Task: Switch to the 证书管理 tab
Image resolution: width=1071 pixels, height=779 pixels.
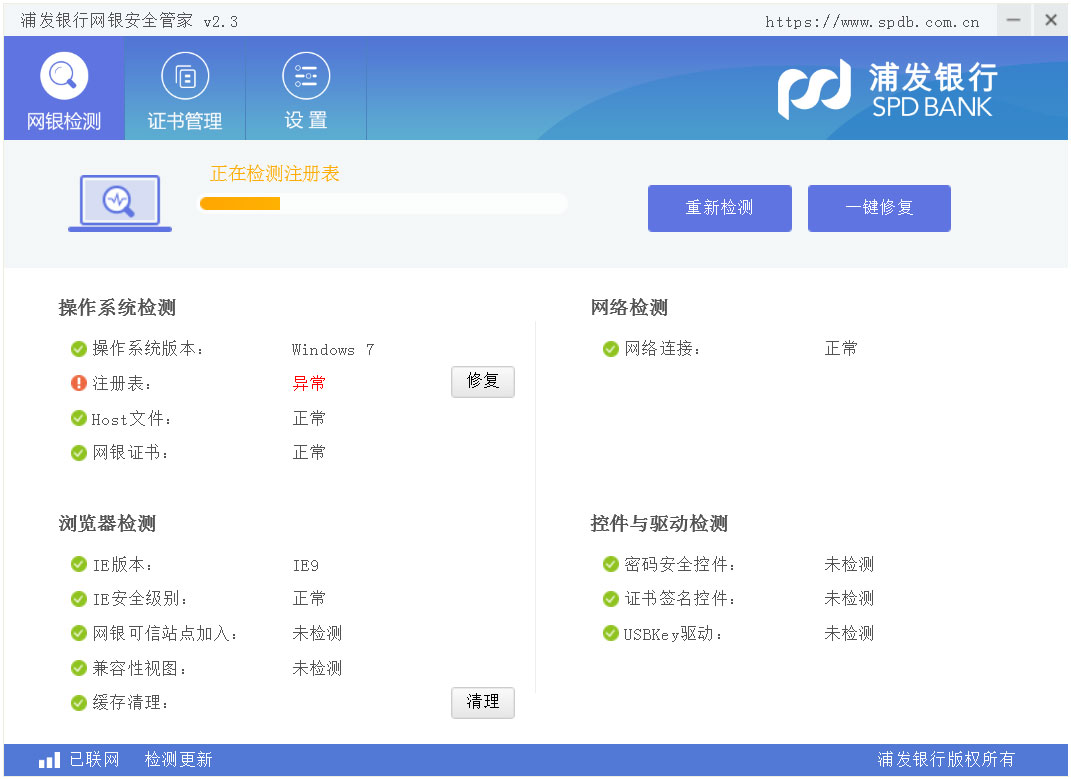Action: click(x=185, y=88)
